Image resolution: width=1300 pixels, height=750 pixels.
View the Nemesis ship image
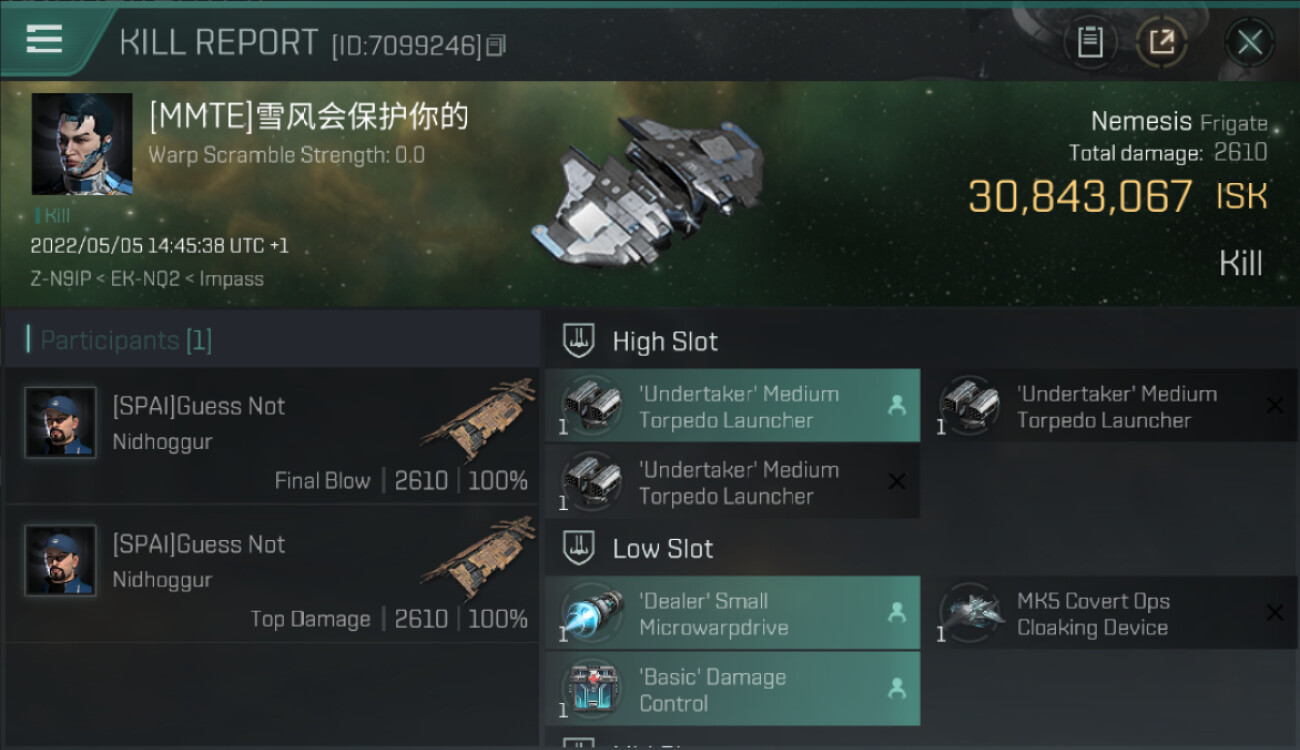[650, 190]
